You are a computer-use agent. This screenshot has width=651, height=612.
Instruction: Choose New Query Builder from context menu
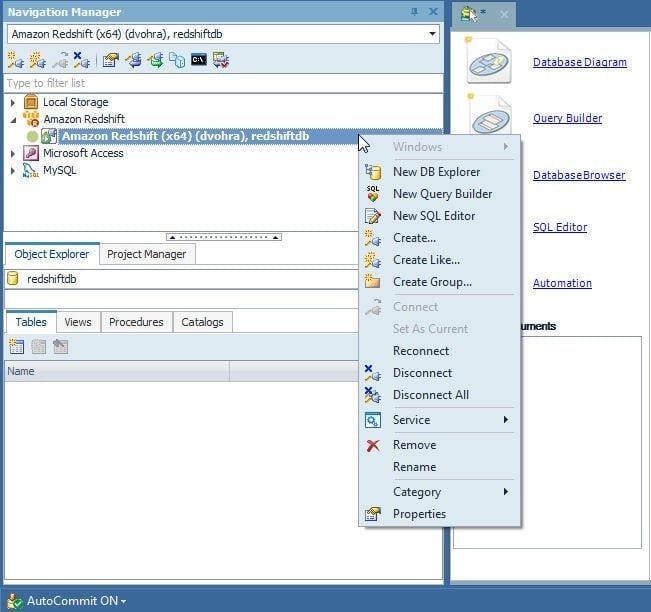439,194
